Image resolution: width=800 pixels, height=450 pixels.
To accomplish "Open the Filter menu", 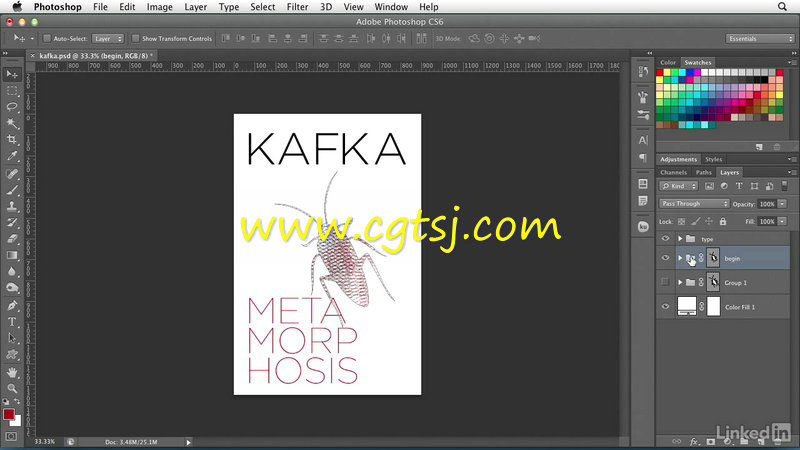I will click(x=297, y=7).
